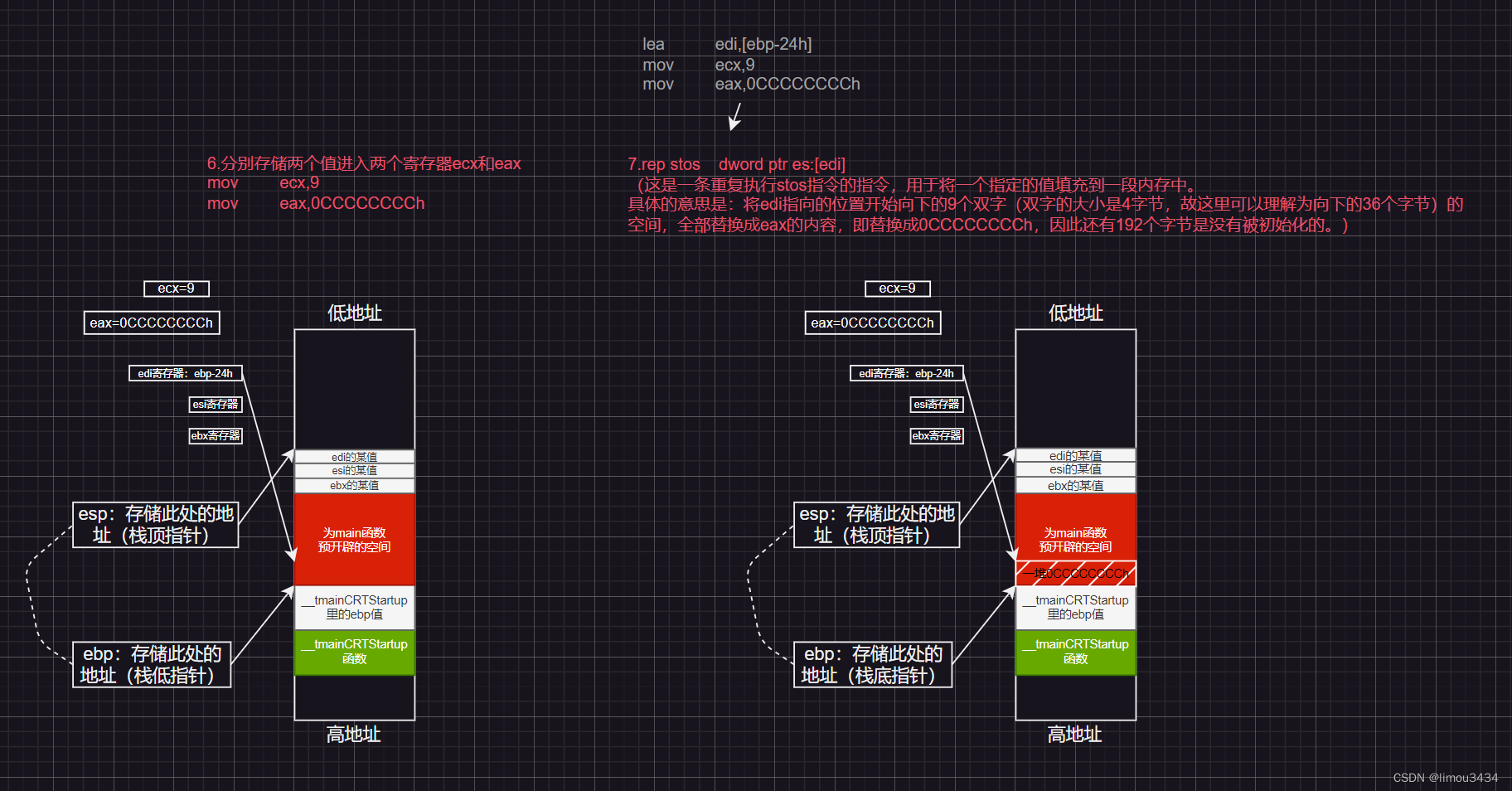Click the 'ebx的某值' stack cell in step 7 diagram
The width and height of the screenshot is (1512, 791).
[x=1076, y=485]
